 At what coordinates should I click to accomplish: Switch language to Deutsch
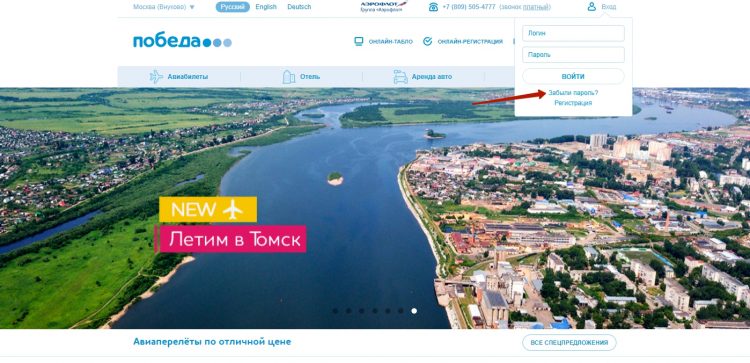point(299,7)
